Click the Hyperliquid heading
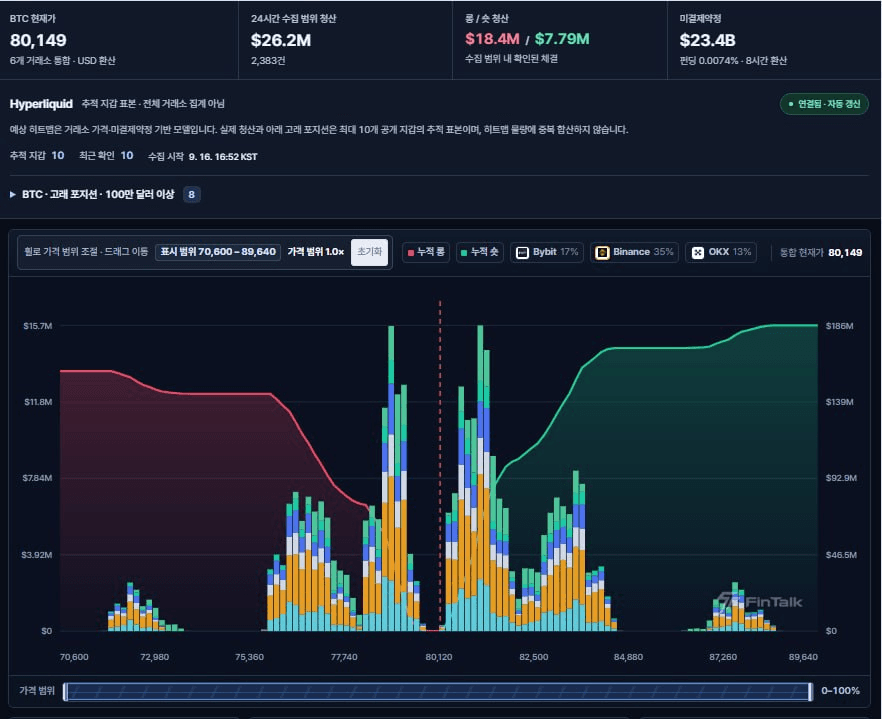882x719 pixels. (41, 104)
